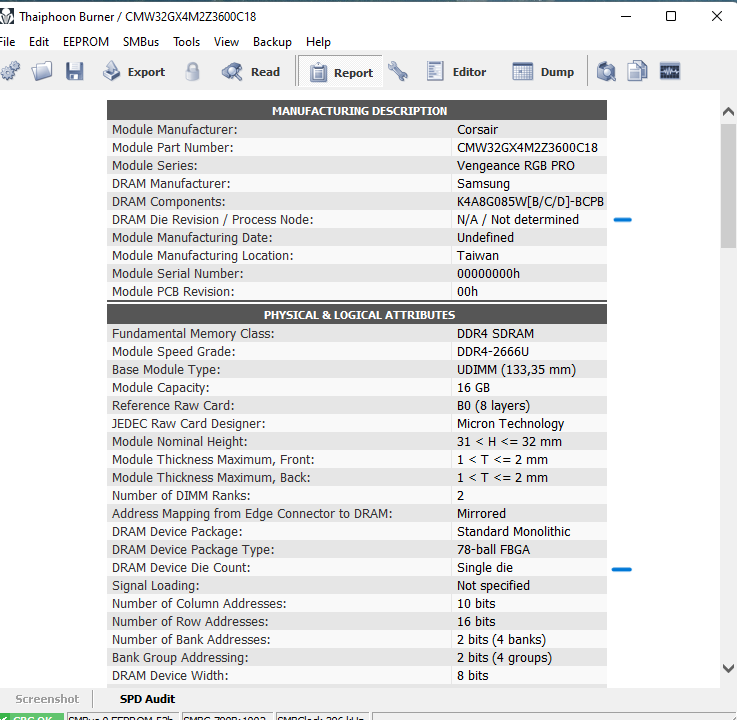This screenshot has width=737, height=720.
Task: Switch to the SPD Audit tab
Action: click(x=147, y=699)
